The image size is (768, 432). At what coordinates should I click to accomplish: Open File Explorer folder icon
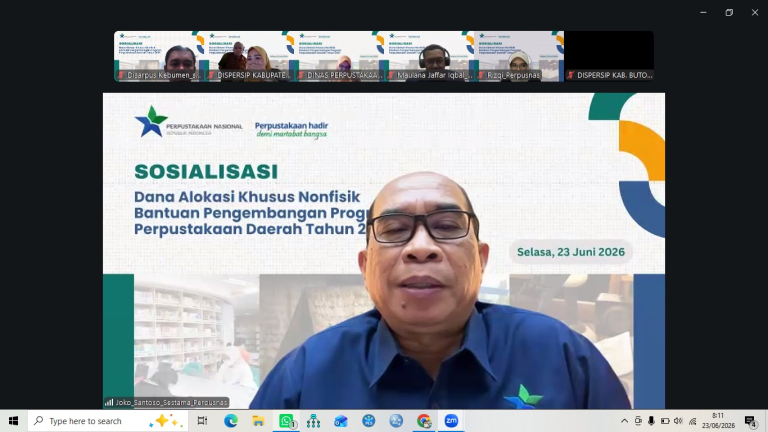[x=258, y=421]
